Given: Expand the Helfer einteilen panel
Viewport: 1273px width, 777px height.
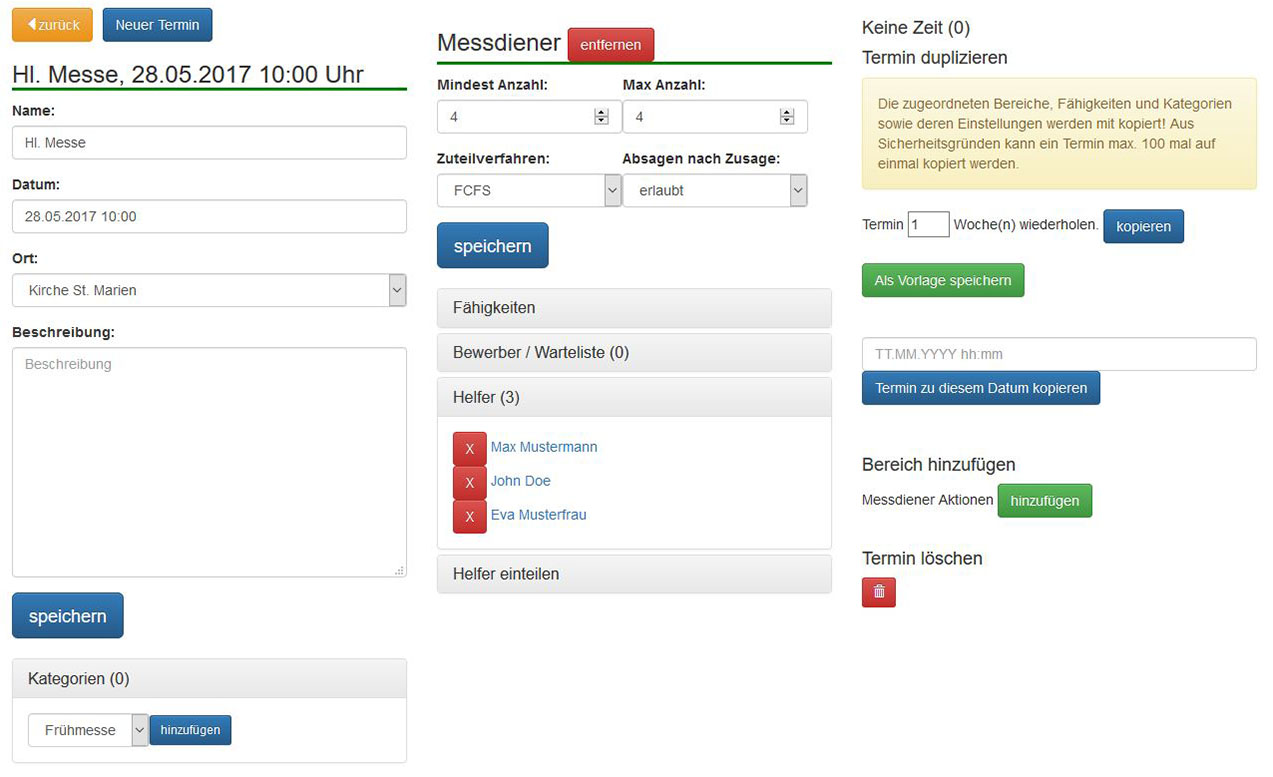Looking at the screenshot, I should [x=634, y=574].
